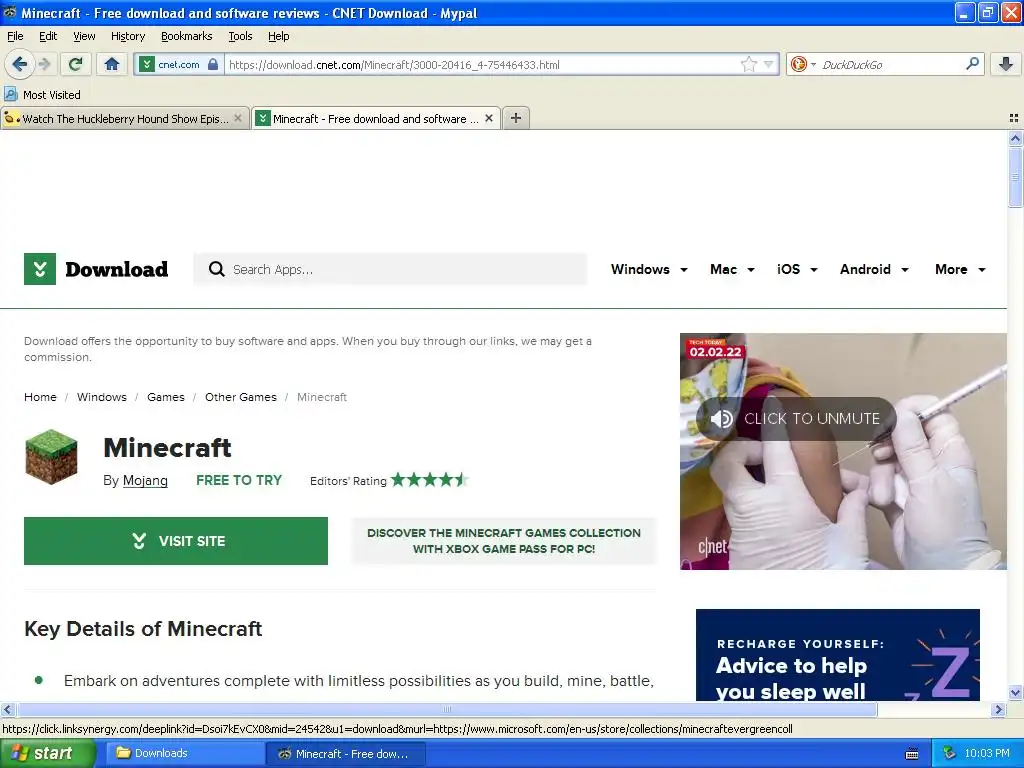
Task: Go to Windows breadcrumb link
Action: tap(102, 397)
